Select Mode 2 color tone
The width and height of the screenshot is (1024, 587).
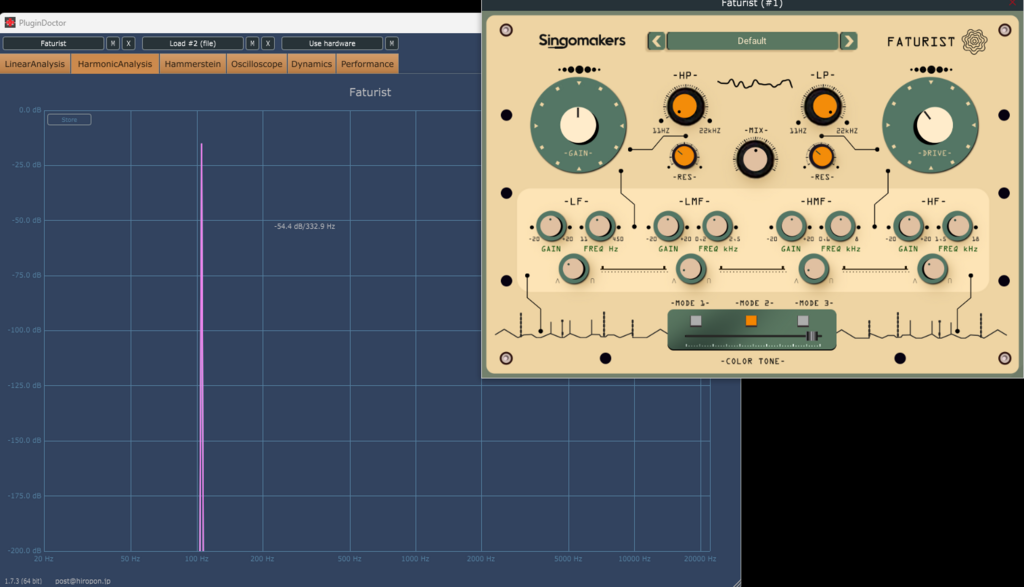[751, 321]
